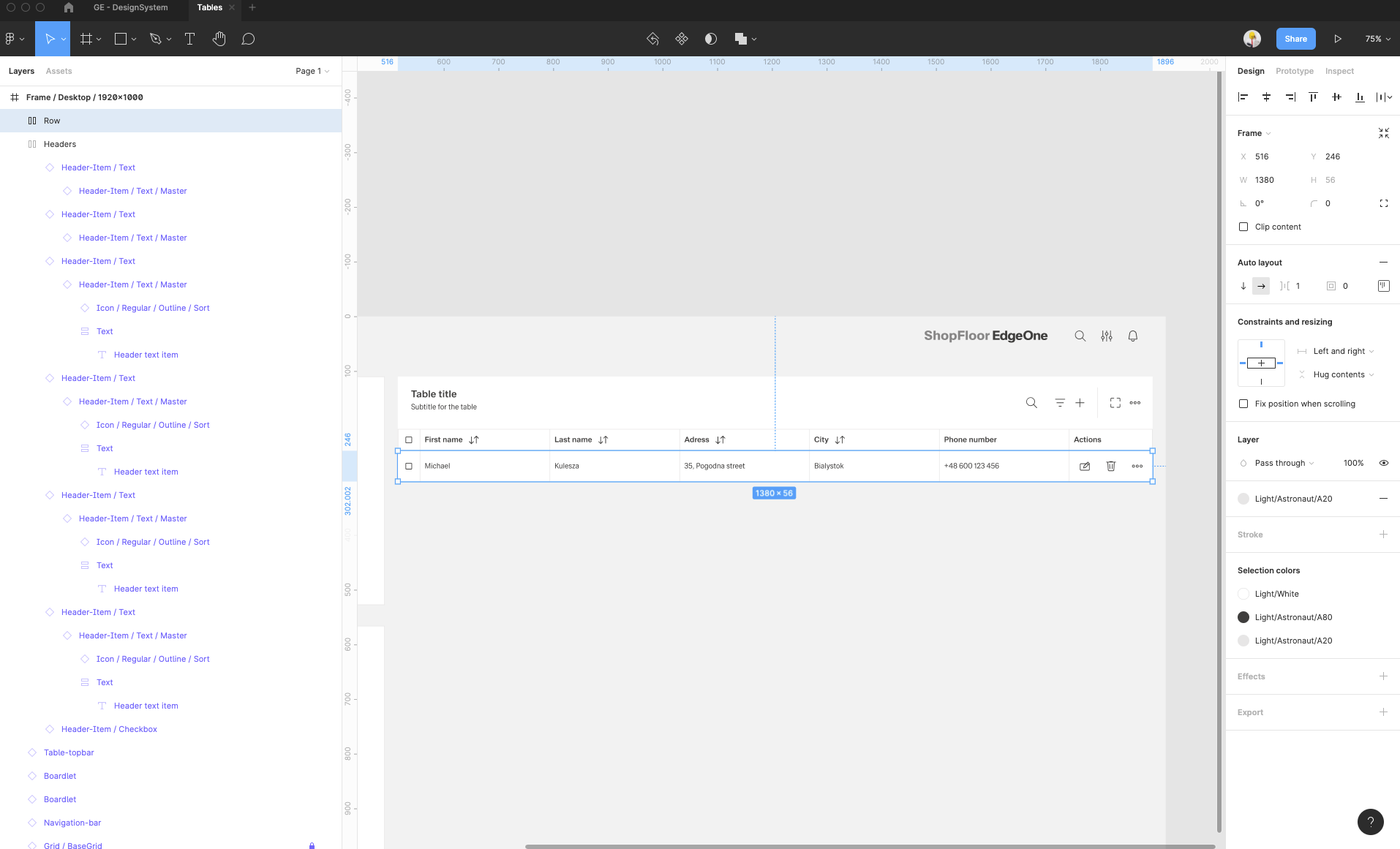Click the Create component icon
Image resolution: width=1400 pixels, height=849 pixels.
(681, 39)
